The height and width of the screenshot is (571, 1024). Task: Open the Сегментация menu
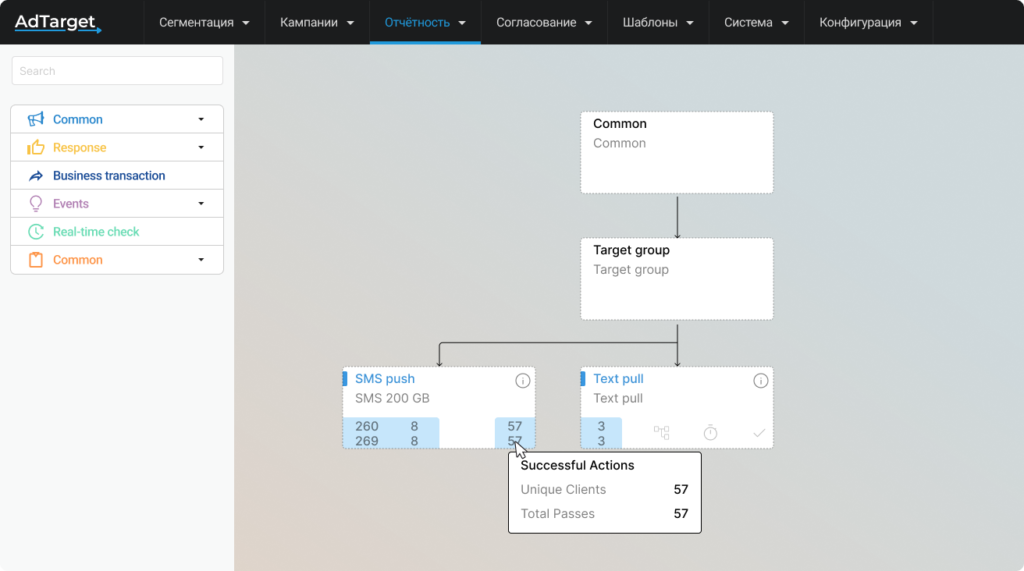(204, 22)
